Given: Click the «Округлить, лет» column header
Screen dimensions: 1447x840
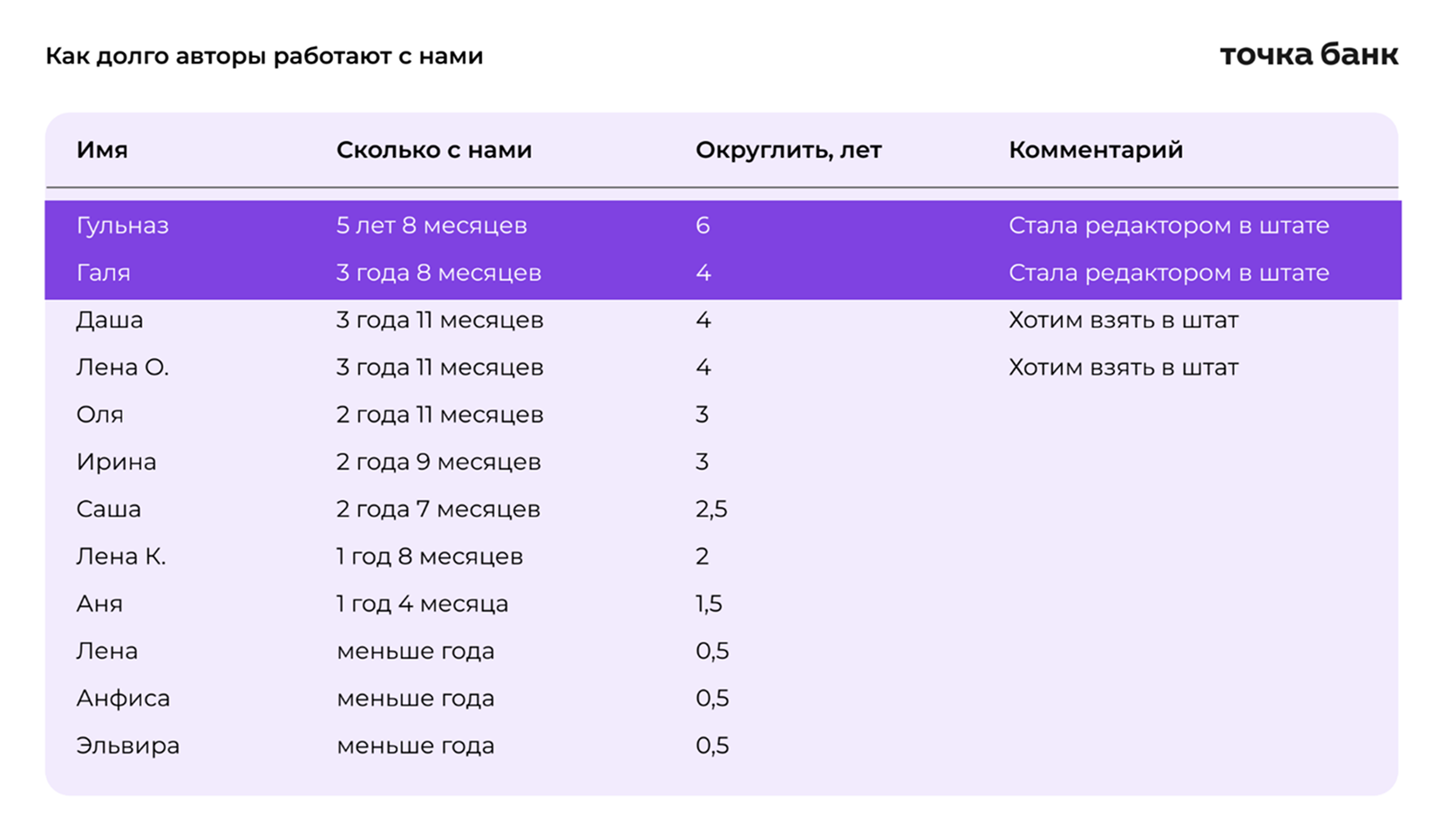Looking at the screenshot, I should point(788,150).
